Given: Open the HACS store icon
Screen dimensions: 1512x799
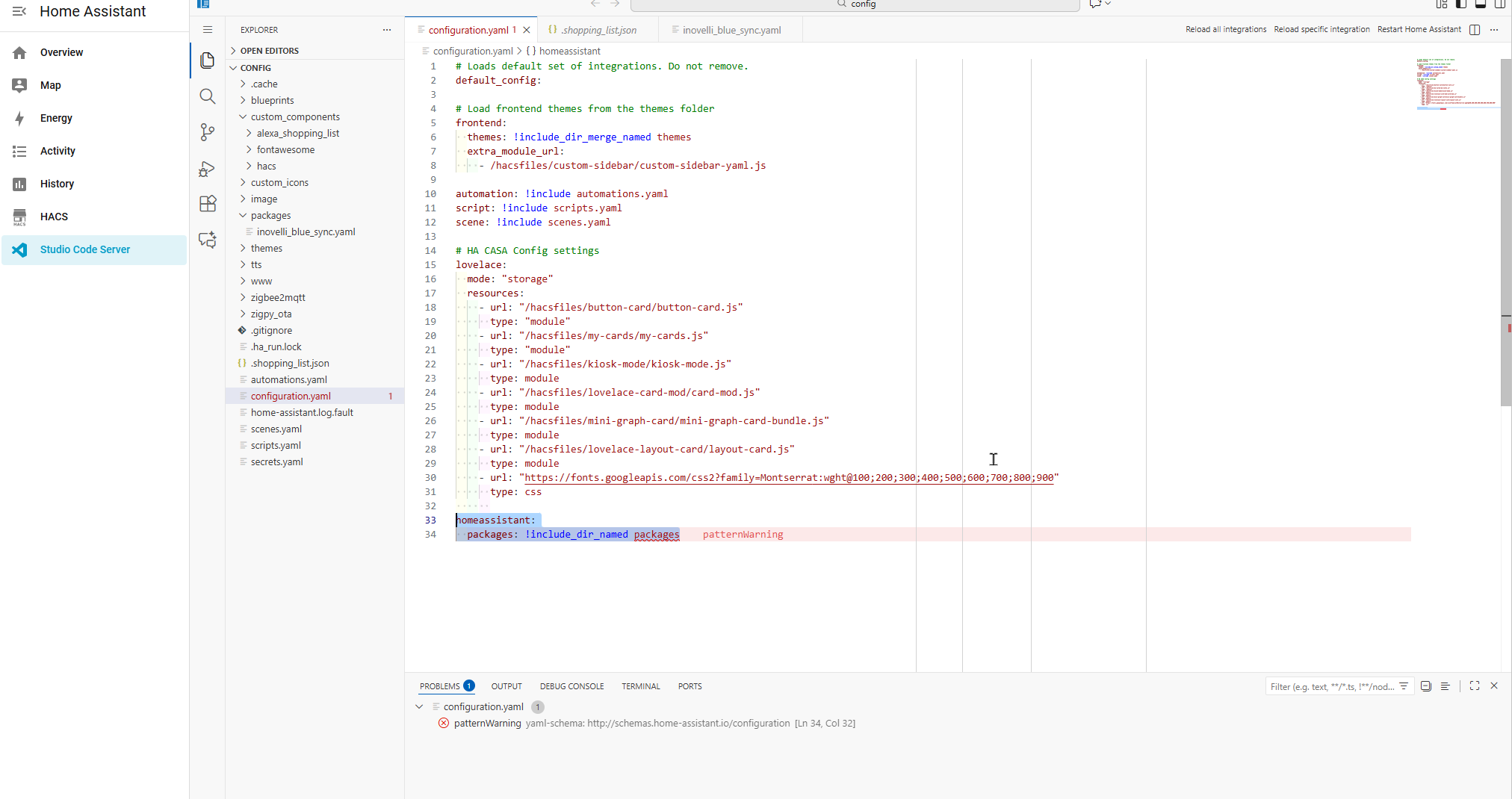Looking at the screenshot, I should pos(19,217).
